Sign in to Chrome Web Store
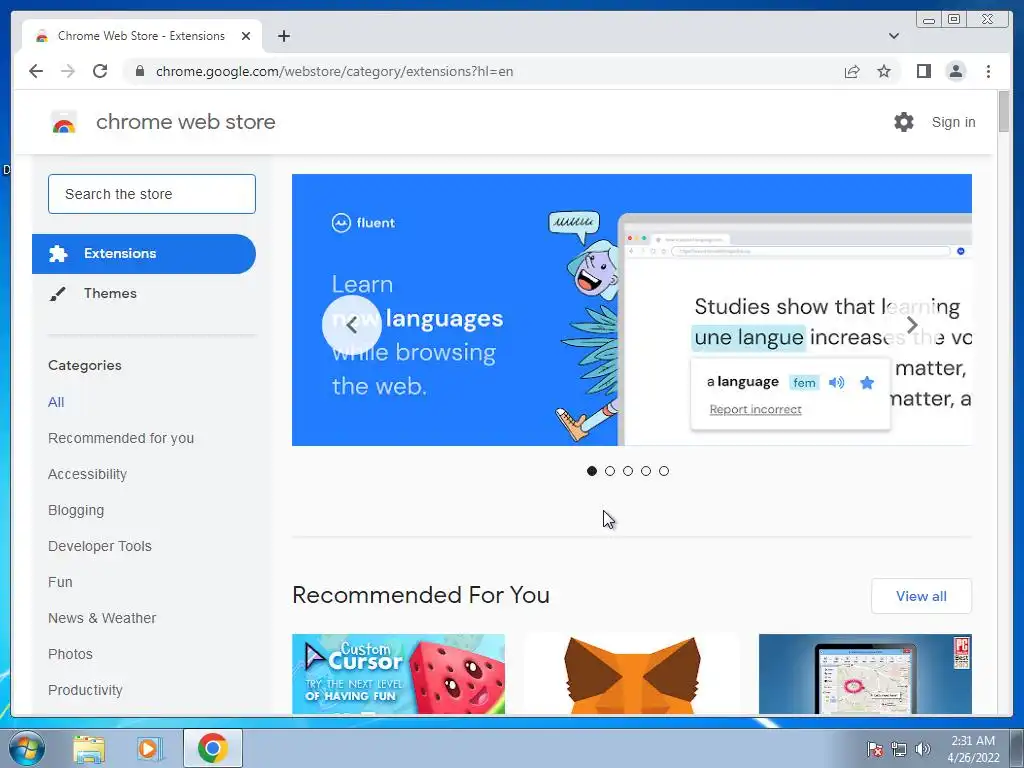 point(953,122)
